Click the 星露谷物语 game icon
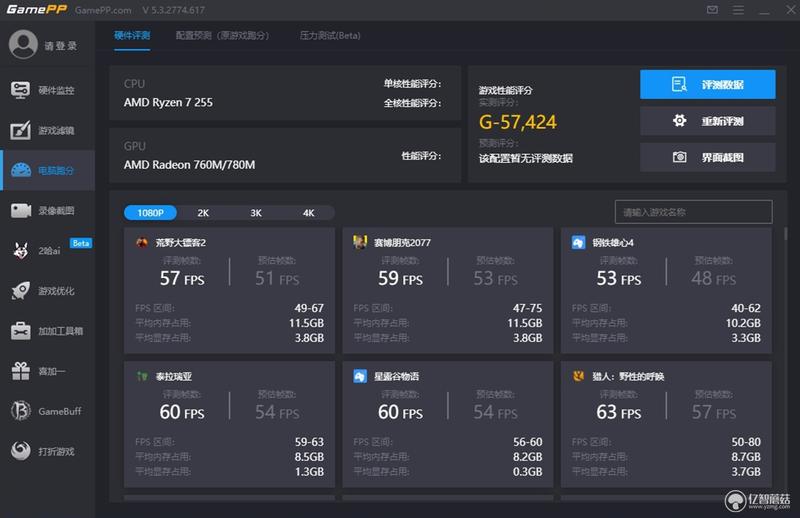 pos(360,376)
